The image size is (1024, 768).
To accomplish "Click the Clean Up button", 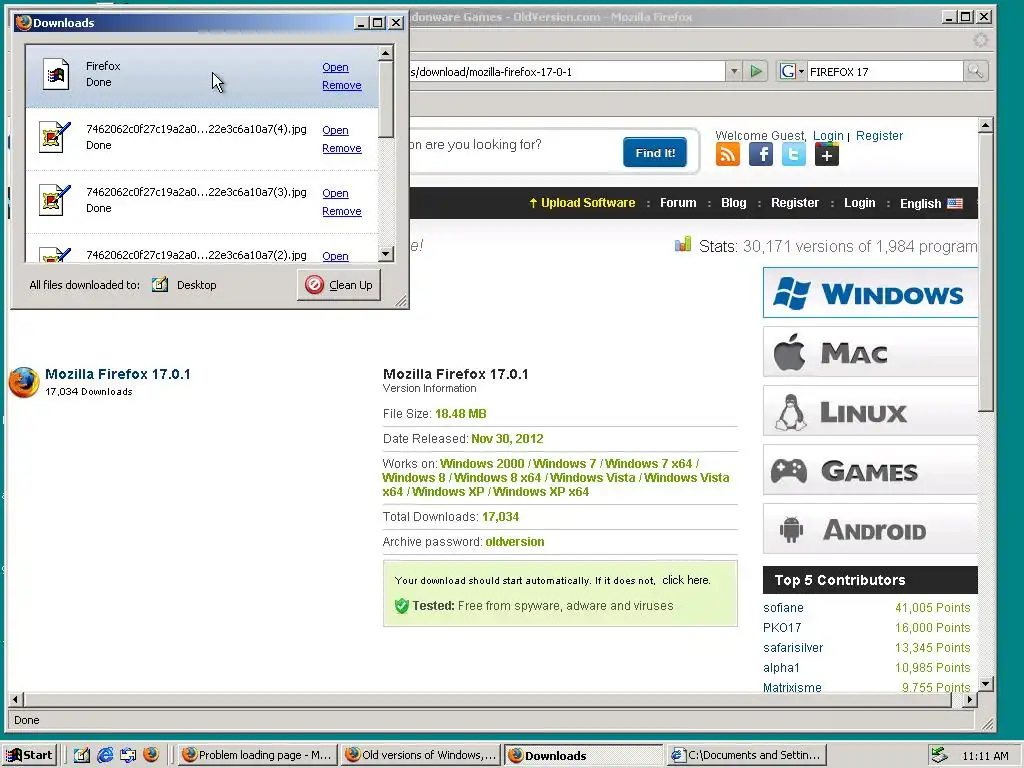I will pos(339,285).
